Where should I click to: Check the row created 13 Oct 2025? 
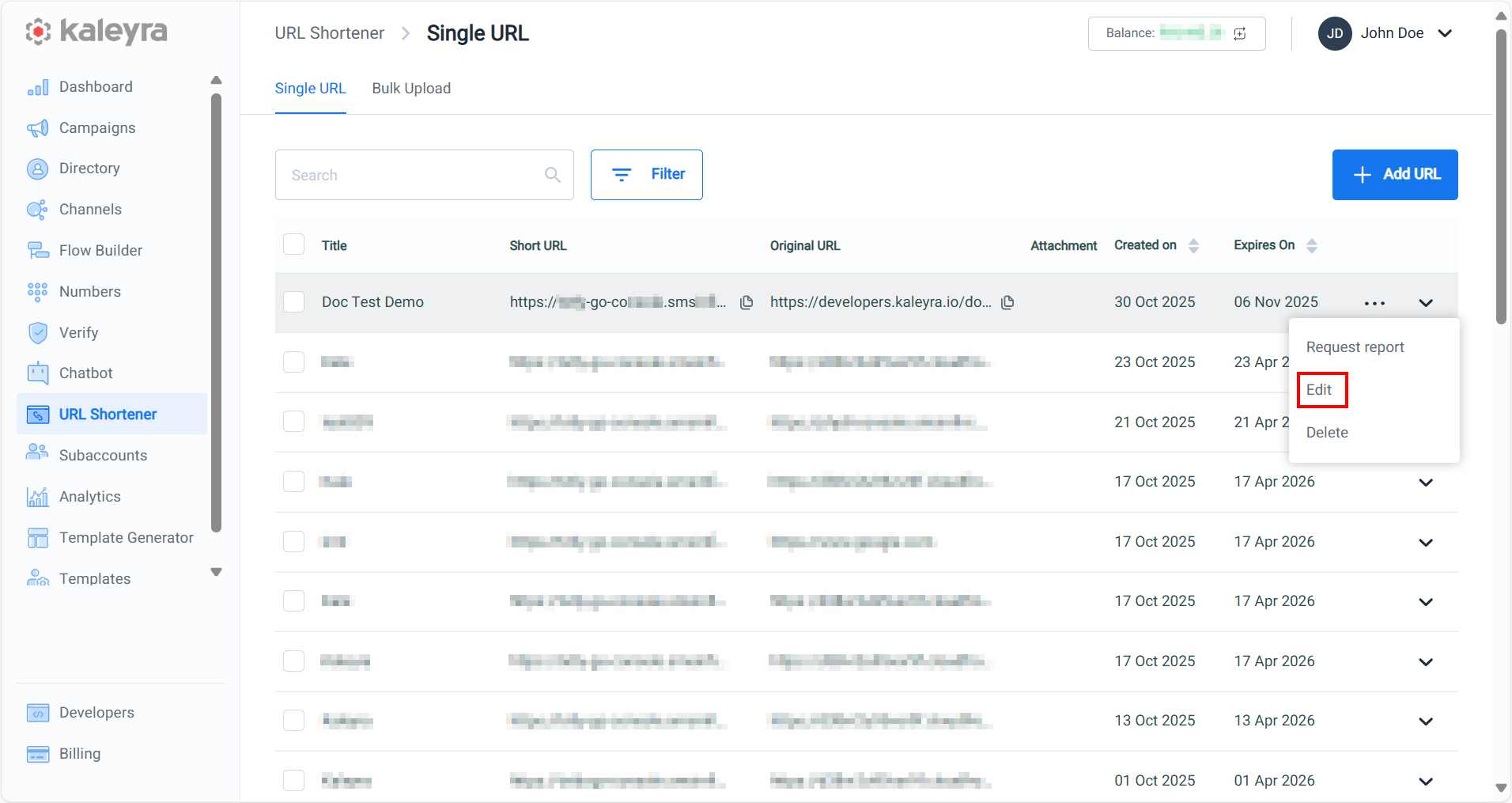pos(294,720)
